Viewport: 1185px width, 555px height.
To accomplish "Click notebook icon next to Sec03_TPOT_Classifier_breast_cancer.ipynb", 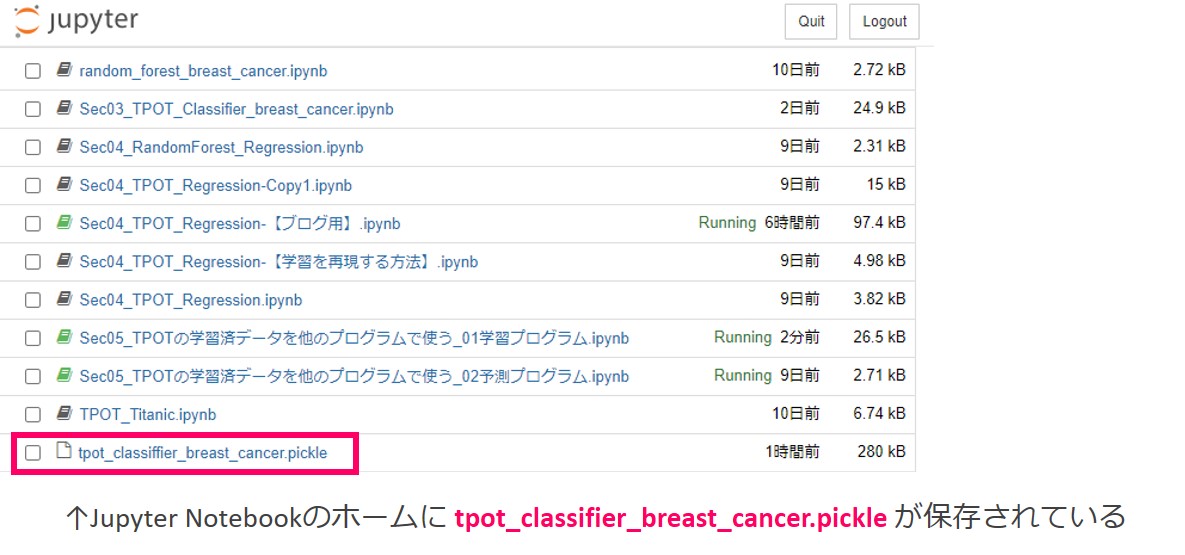I will (64, 109).
